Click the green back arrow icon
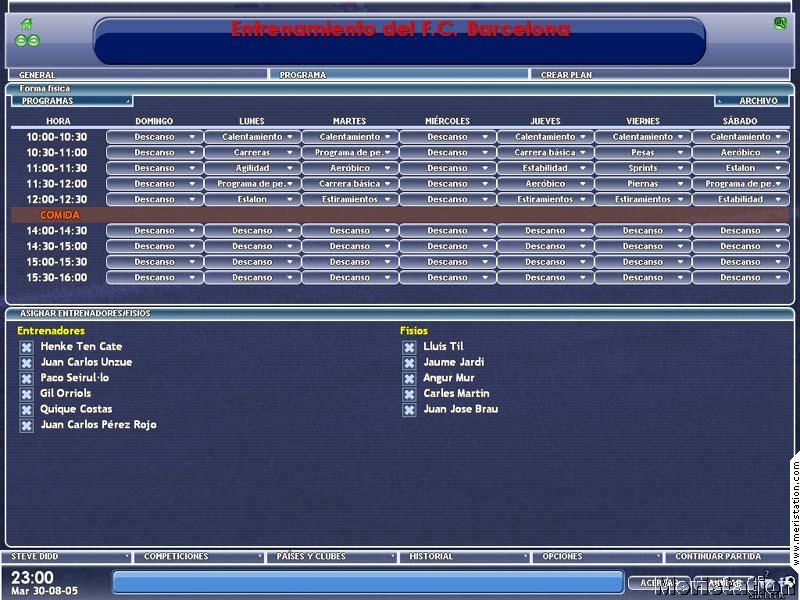Viewport: 800px width, 600px height. click(21, 40)
